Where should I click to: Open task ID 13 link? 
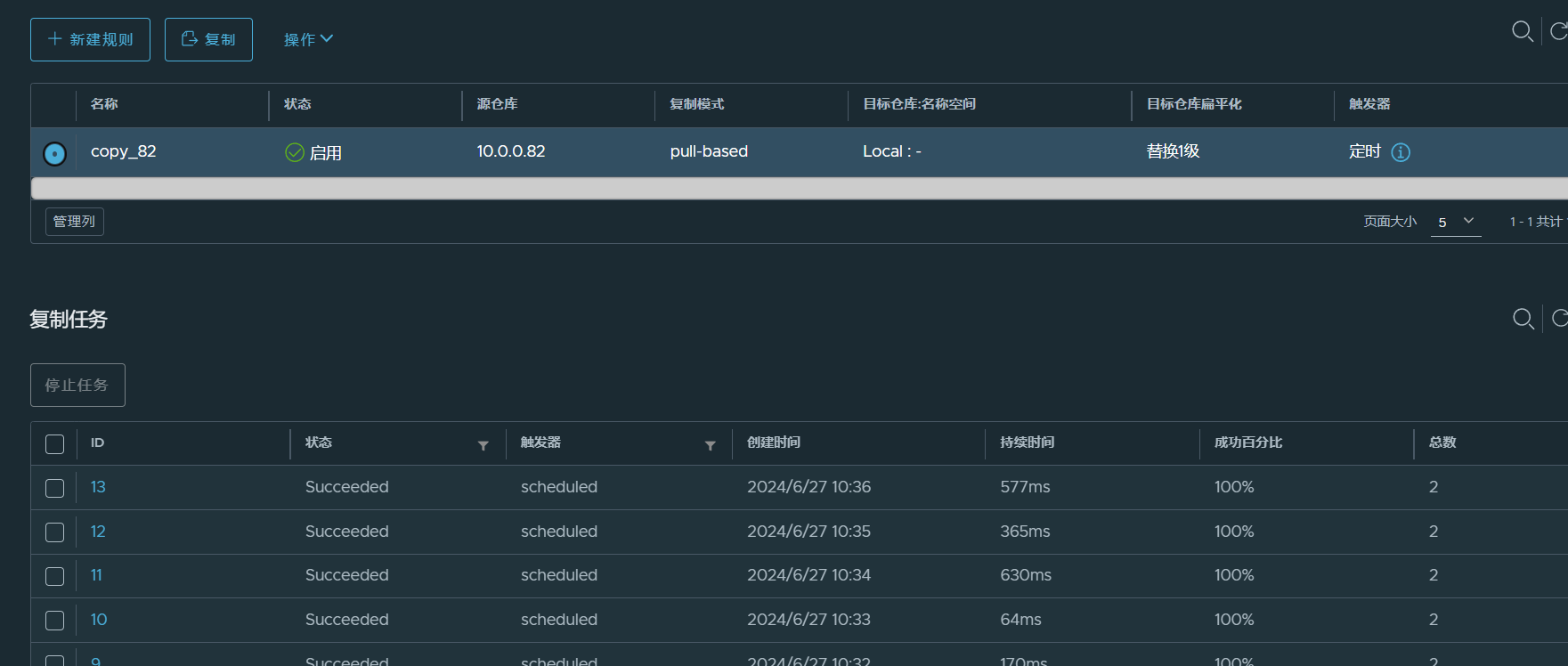[98, 487]
